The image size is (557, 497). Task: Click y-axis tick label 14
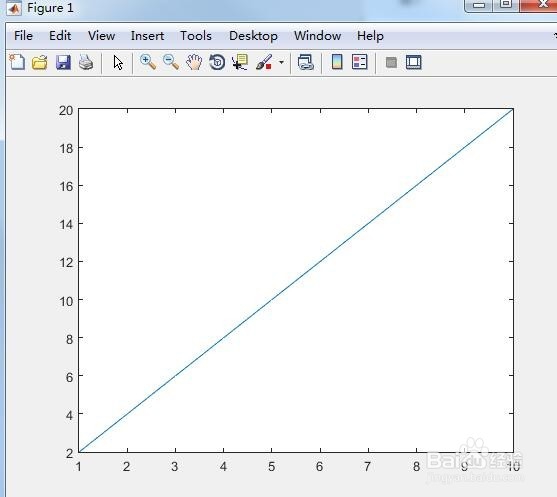tap(66, 225)
